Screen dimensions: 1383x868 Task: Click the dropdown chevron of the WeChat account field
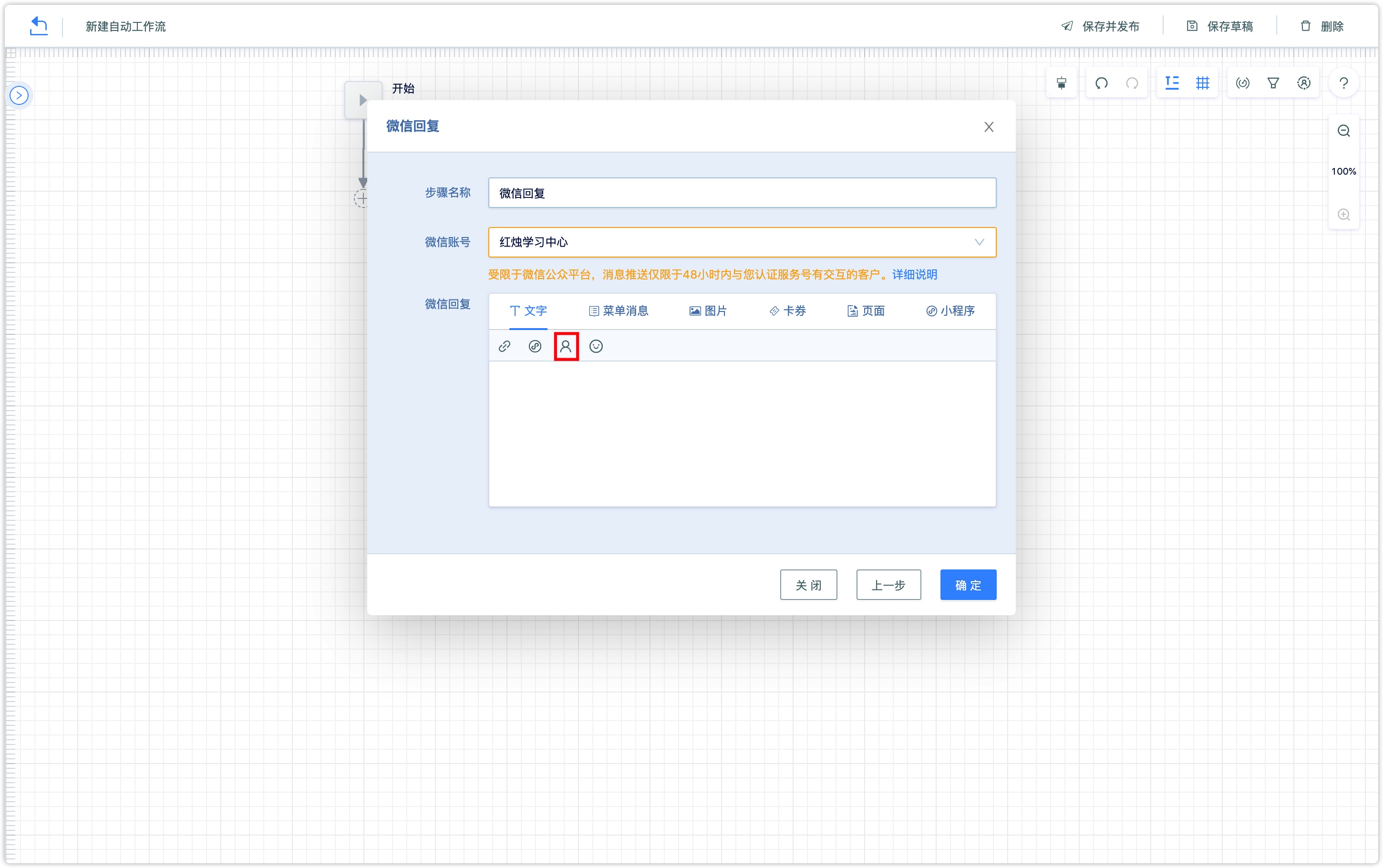[979, 242]
